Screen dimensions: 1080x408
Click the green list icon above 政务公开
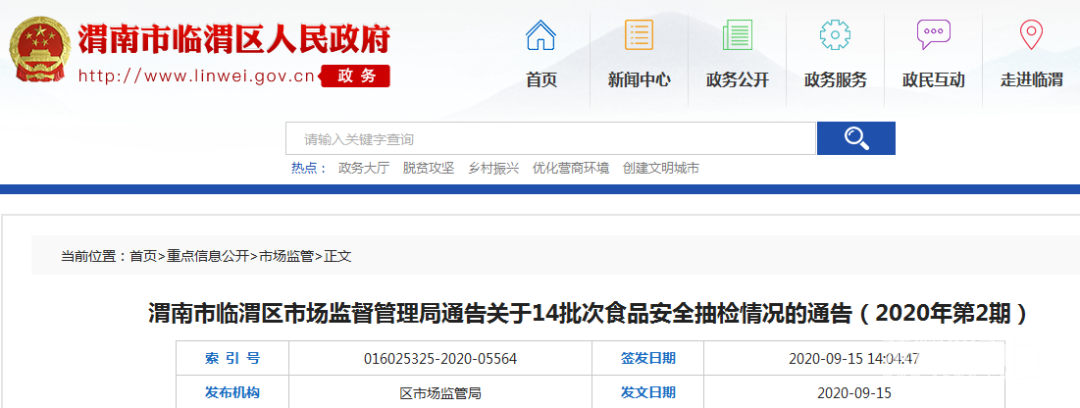tap(737, 36)
